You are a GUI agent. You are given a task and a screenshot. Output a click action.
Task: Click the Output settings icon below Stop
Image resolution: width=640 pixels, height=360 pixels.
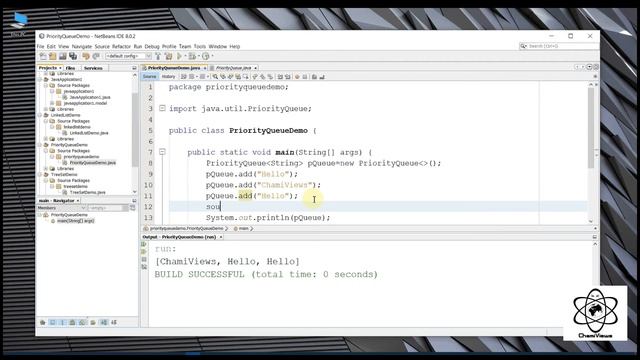click(x=144, y=267)
